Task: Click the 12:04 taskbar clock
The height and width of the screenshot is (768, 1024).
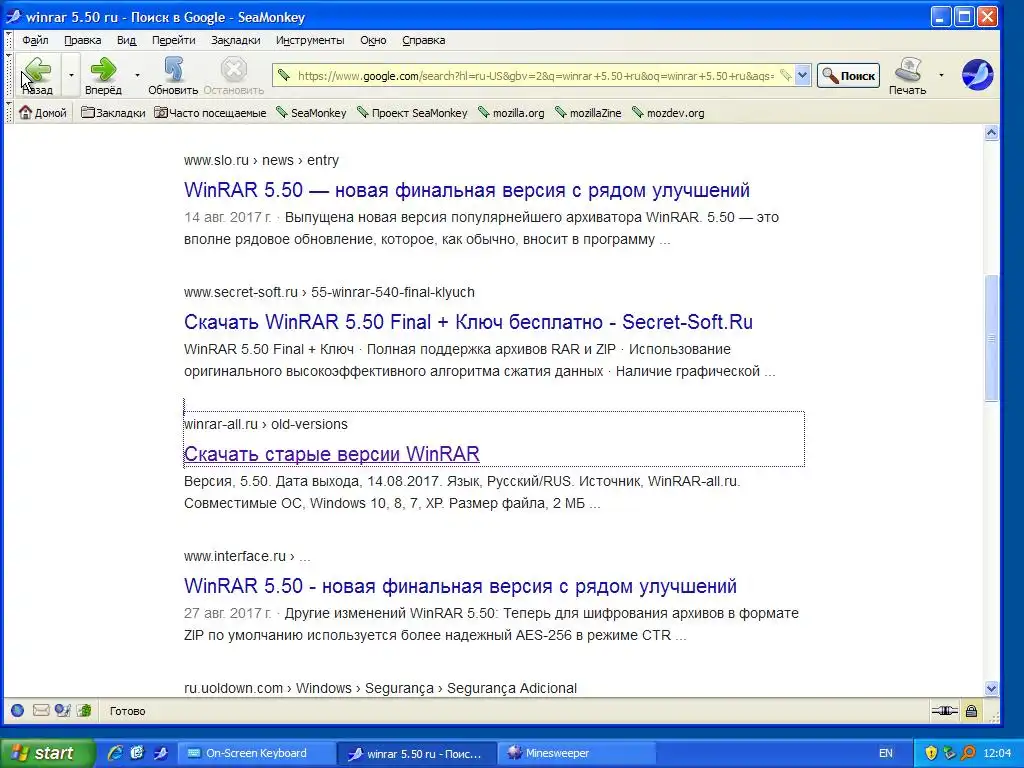Action: [997, 753]
